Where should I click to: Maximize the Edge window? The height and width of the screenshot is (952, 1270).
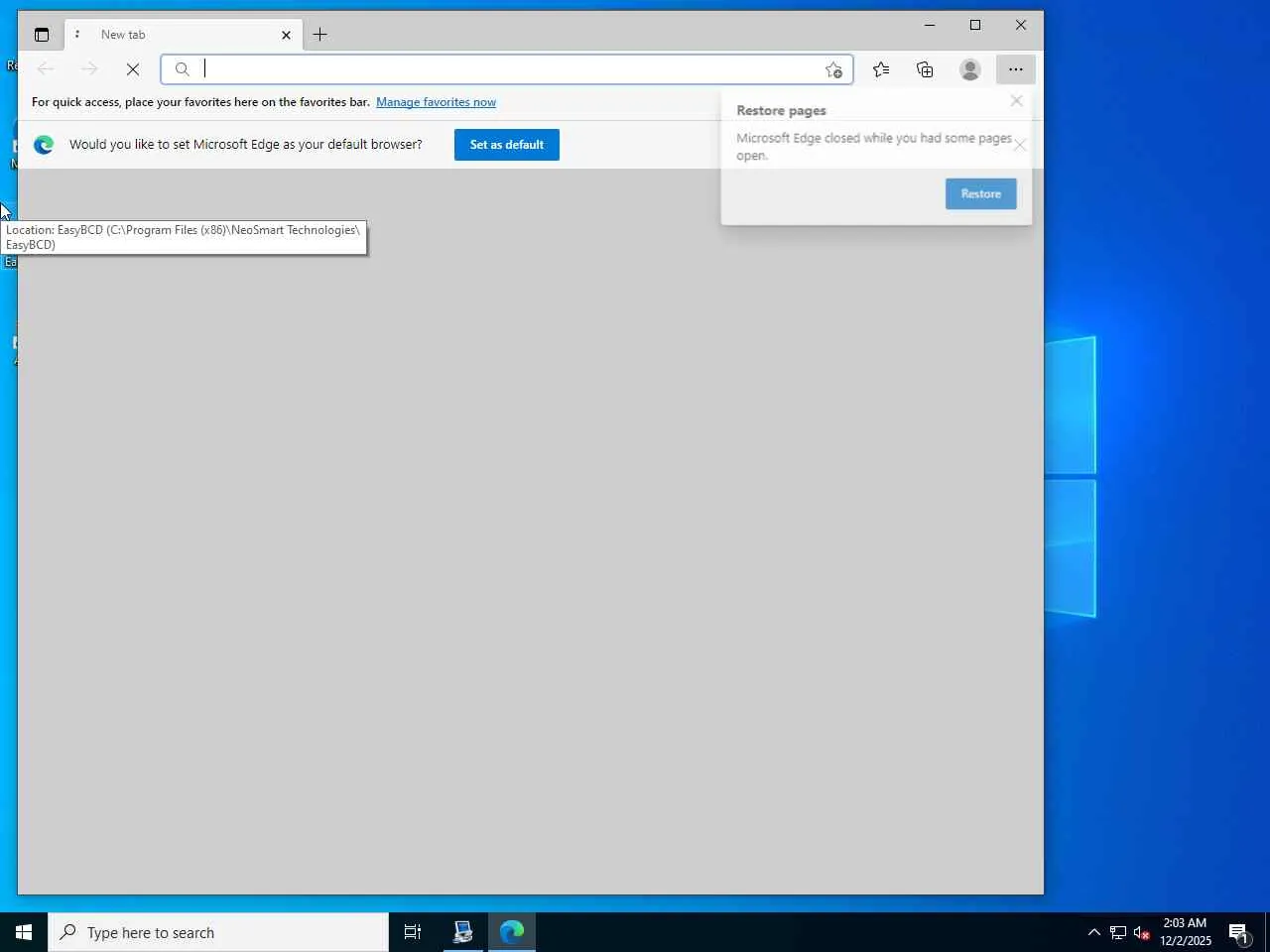click(975, 25)
